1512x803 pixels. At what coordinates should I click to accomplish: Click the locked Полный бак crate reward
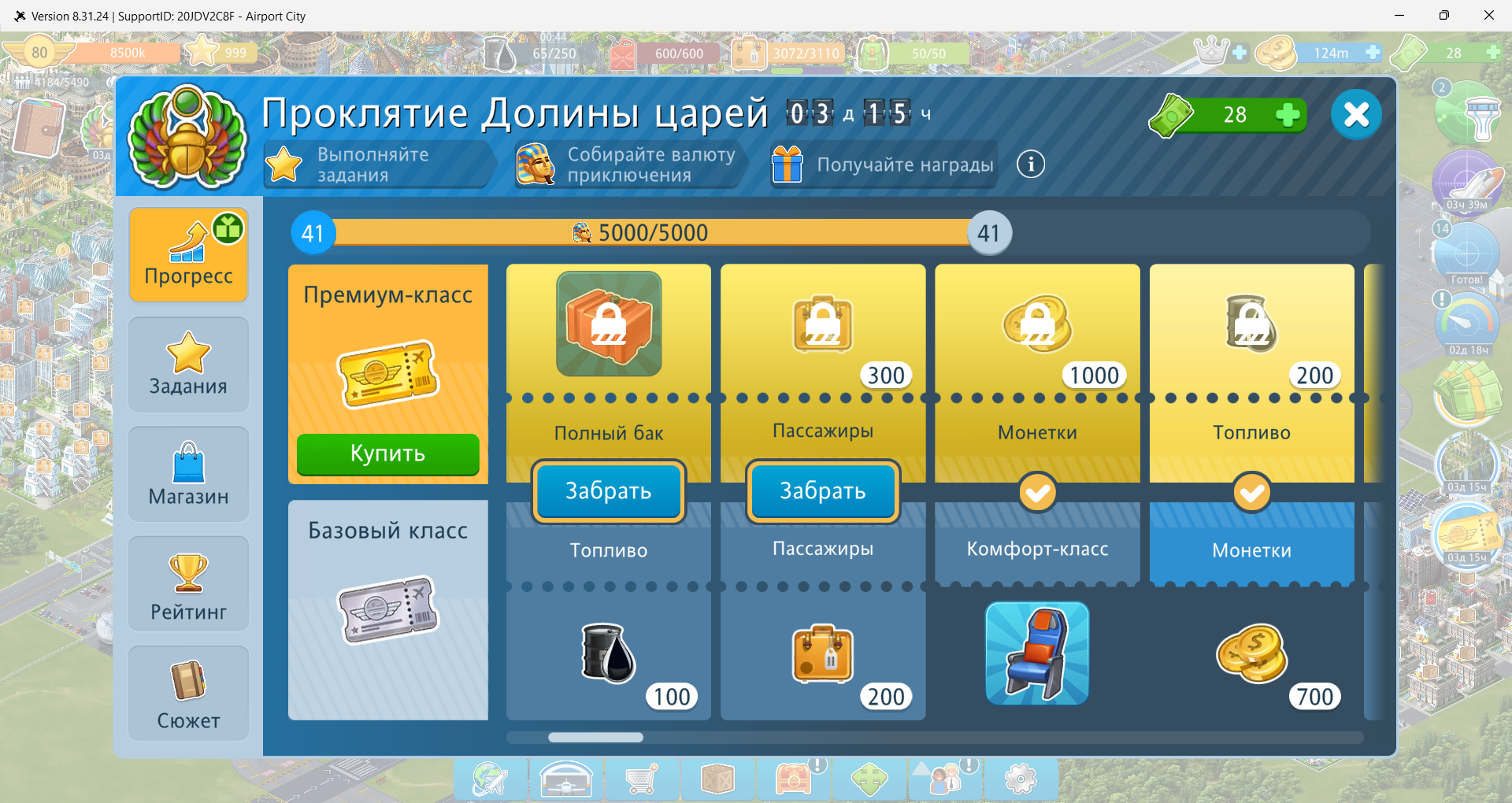point(609,324)
